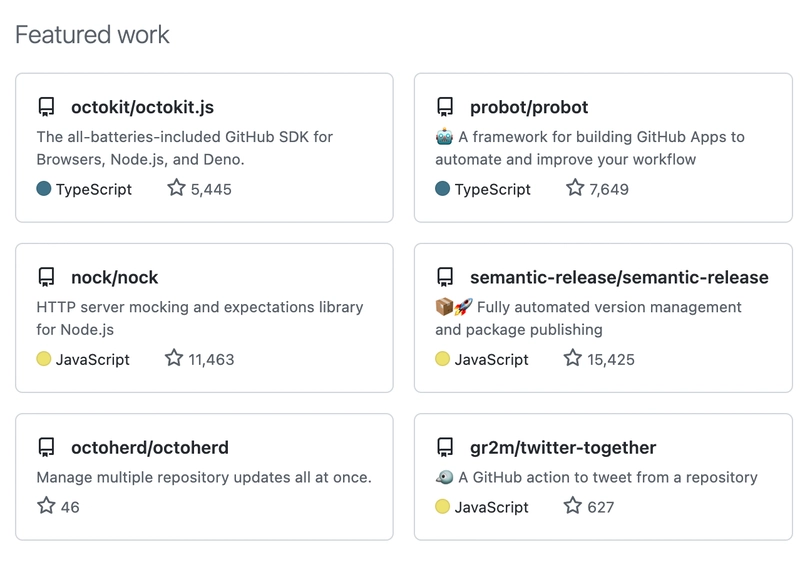Open the probot/probot repository link
This screenshot has width=800, height=577.
[529, 107]
